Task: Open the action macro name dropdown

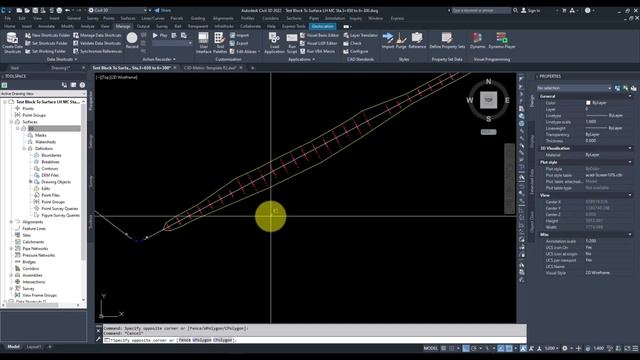Action: click(x=172, y=43)
